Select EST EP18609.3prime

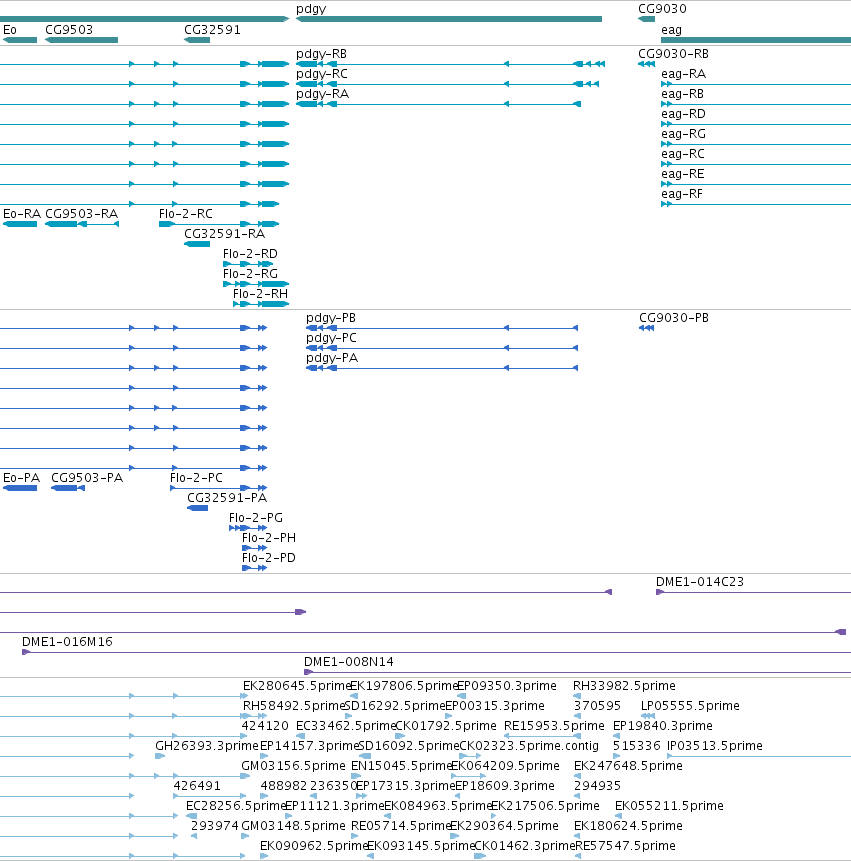457,796
